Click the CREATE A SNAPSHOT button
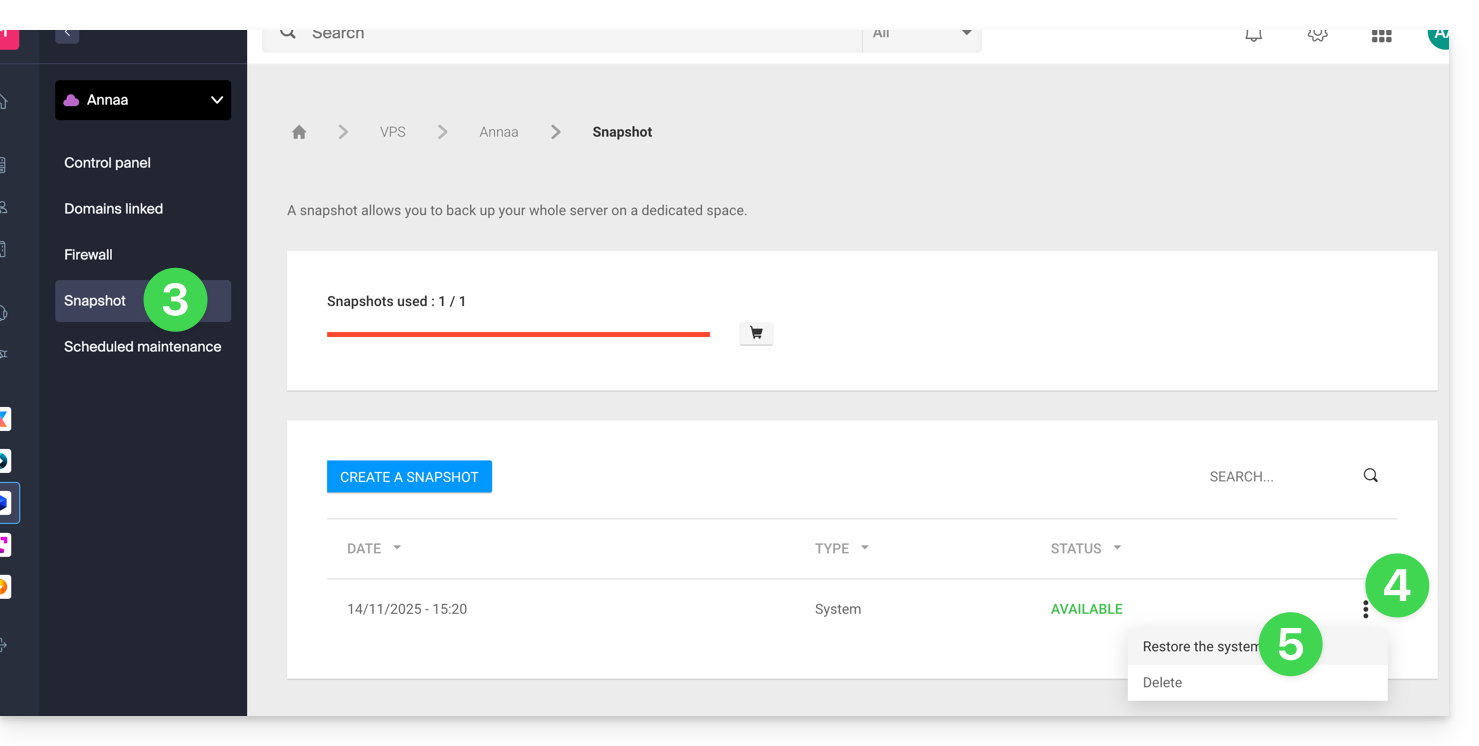This screenshot has height=746, width=1479. pyautogui.click(x=409, y=477)
